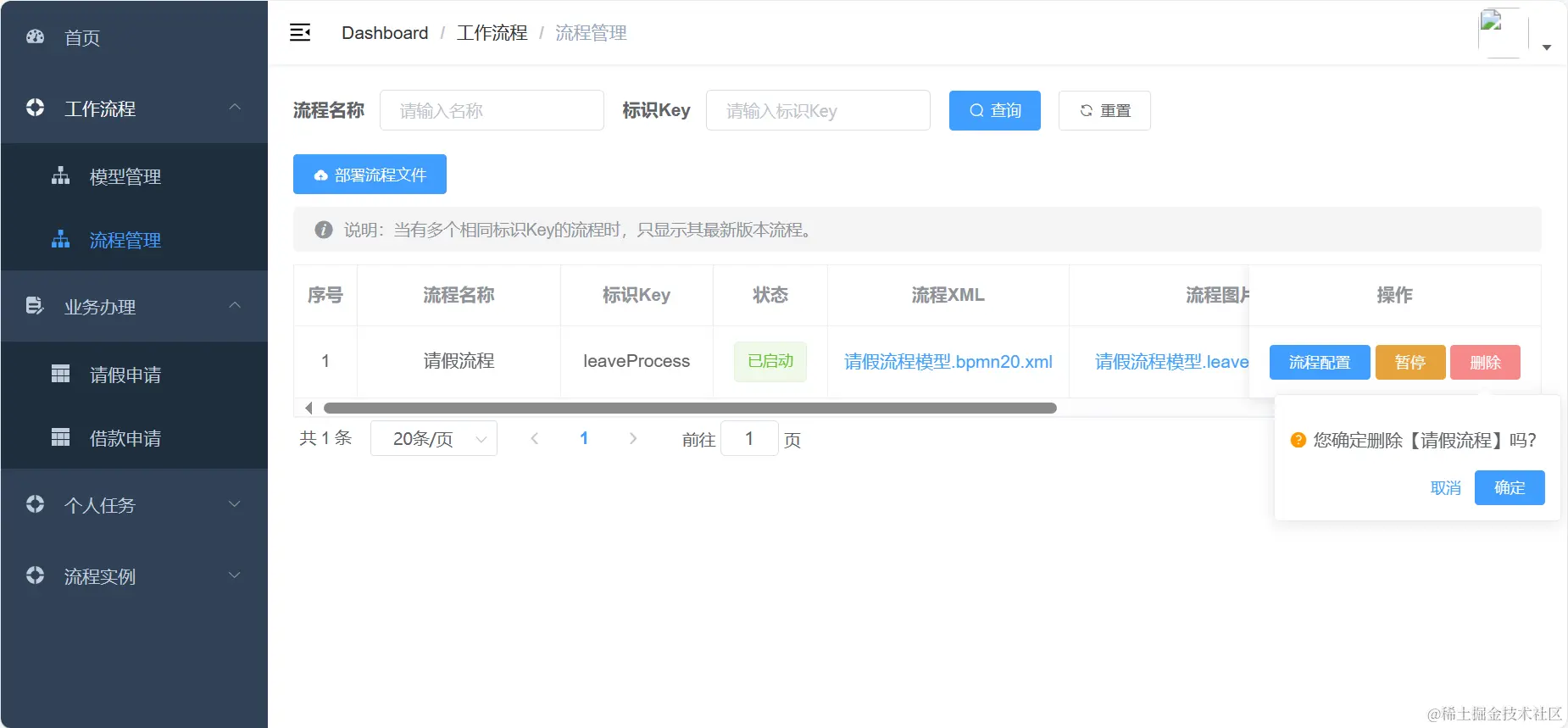Screen dimensions: 1568x728
Task: Click the 状态 column header
Action: [770, 295]
